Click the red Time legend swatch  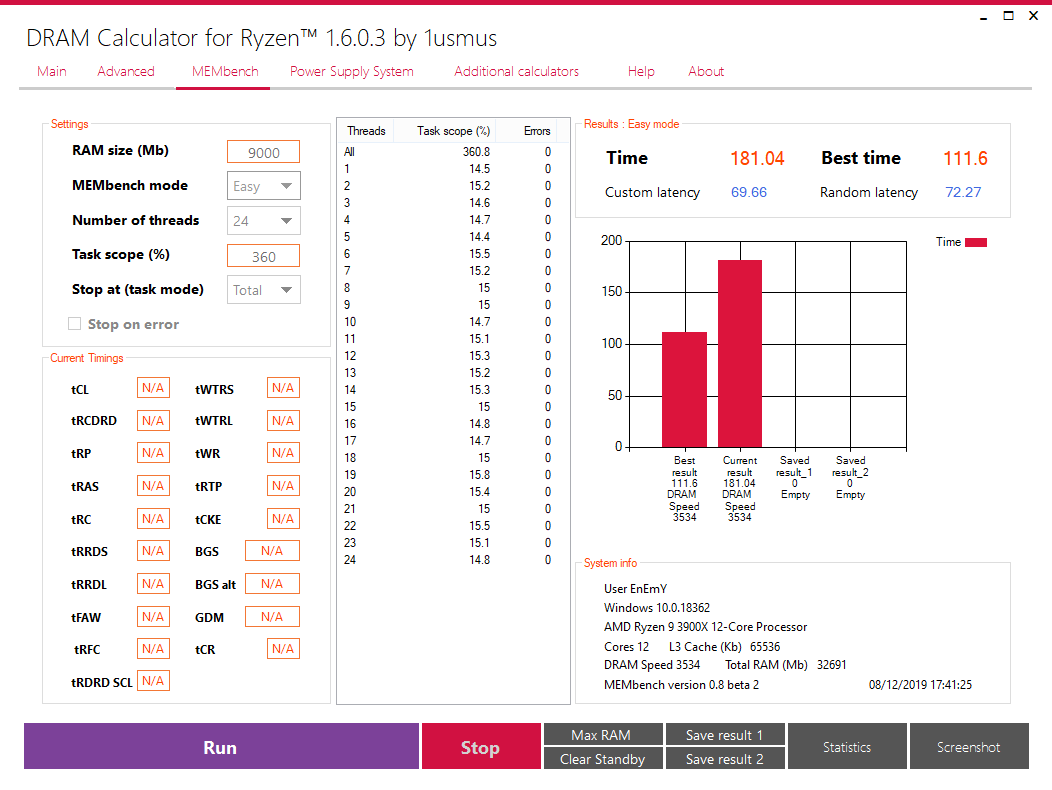[x=976, y=242]
